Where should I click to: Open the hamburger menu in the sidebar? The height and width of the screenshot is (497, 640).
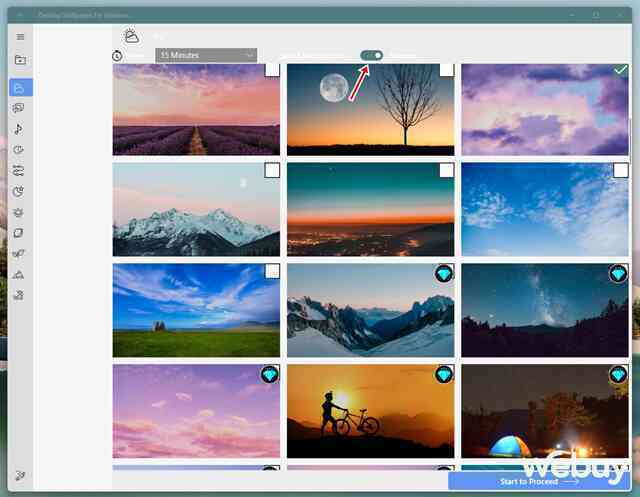(20, 37)
